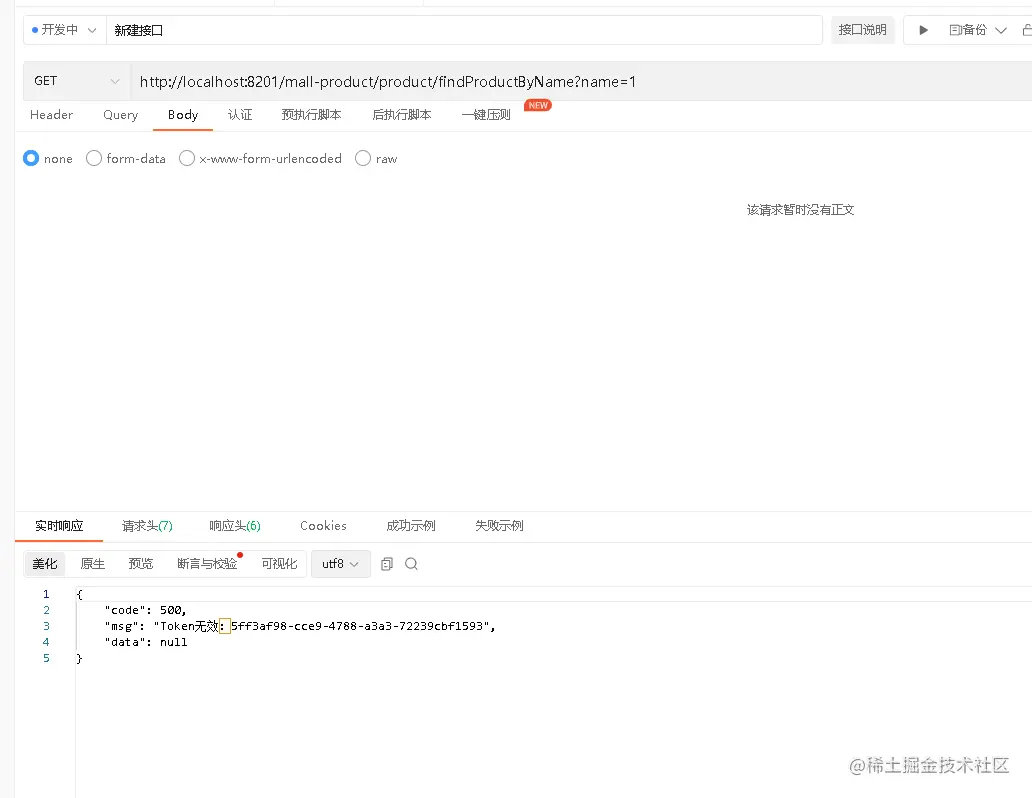Click the 接口说明 button
Viewport: 1032px width, 798px height.
pos(862,29)
